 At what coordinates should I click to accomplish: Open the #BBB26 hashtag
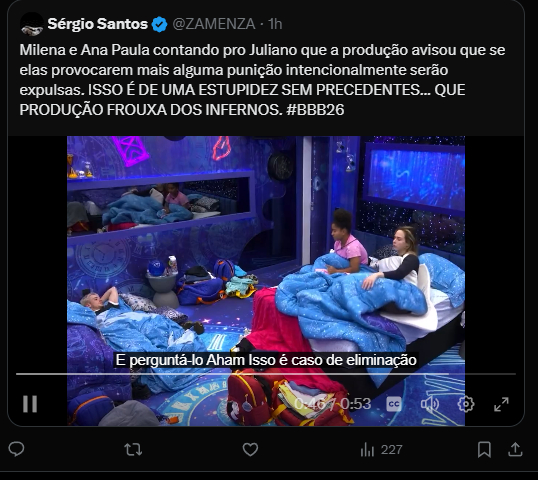[315, 110]
